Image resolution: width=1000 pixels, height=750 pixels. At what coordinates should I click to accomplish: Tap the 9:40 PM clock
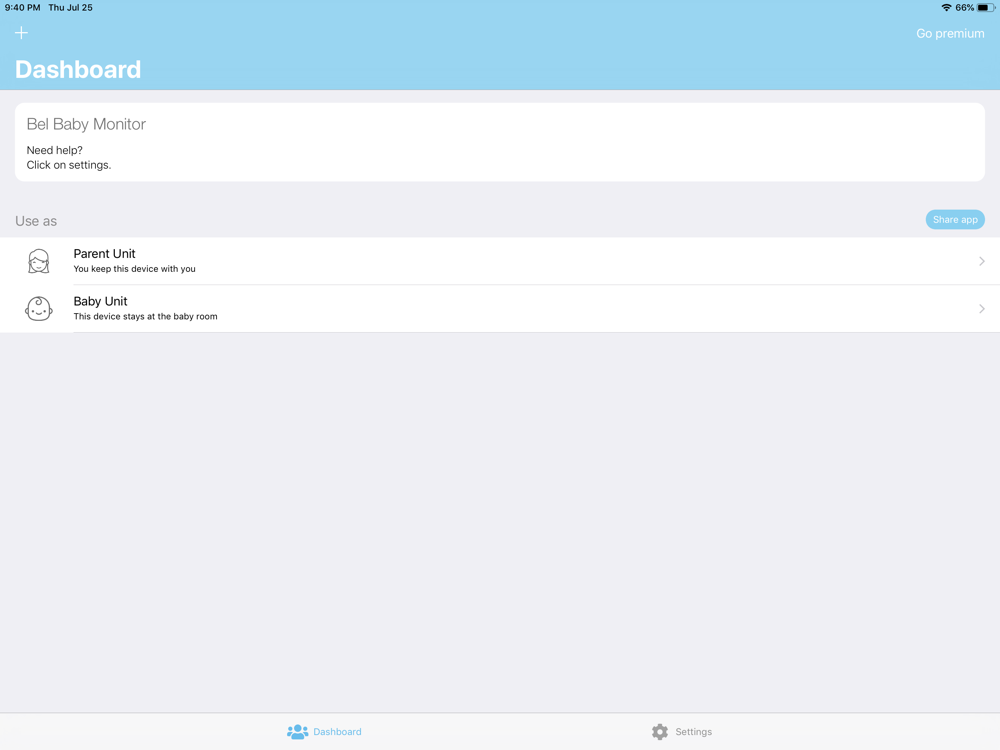22,8
